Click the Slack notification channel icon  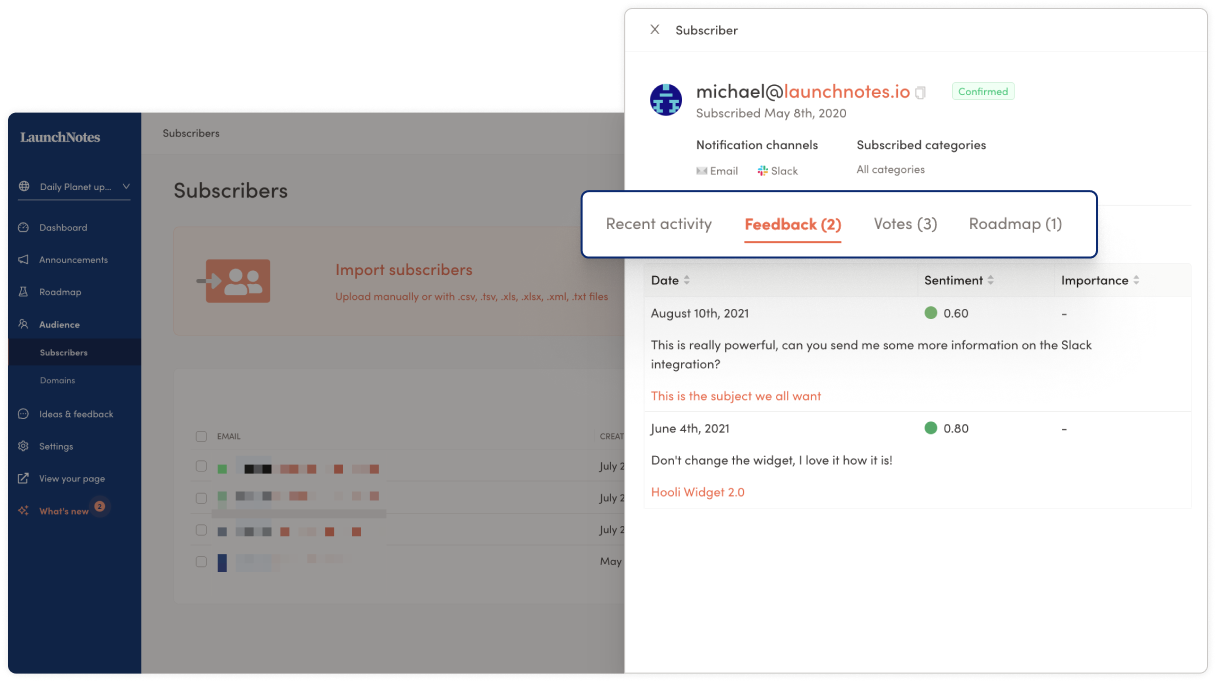(763, 171)
